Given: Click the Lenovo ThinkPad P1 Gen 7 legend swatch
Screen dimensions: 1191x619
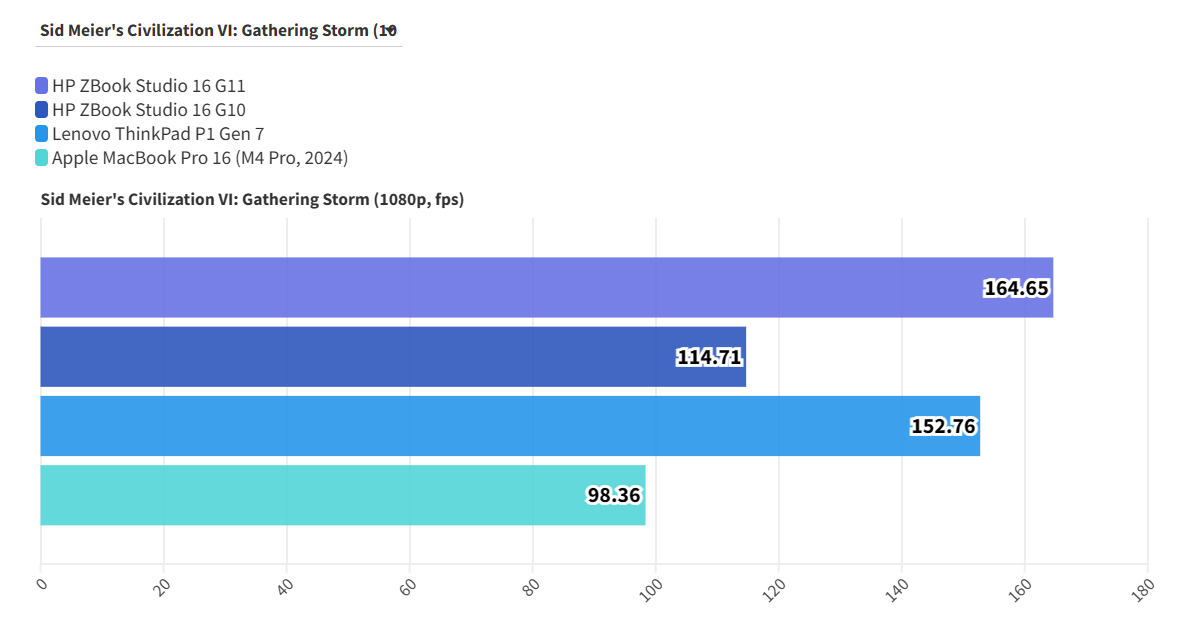Looking at the screenshot, I should (x=41, y=134).
